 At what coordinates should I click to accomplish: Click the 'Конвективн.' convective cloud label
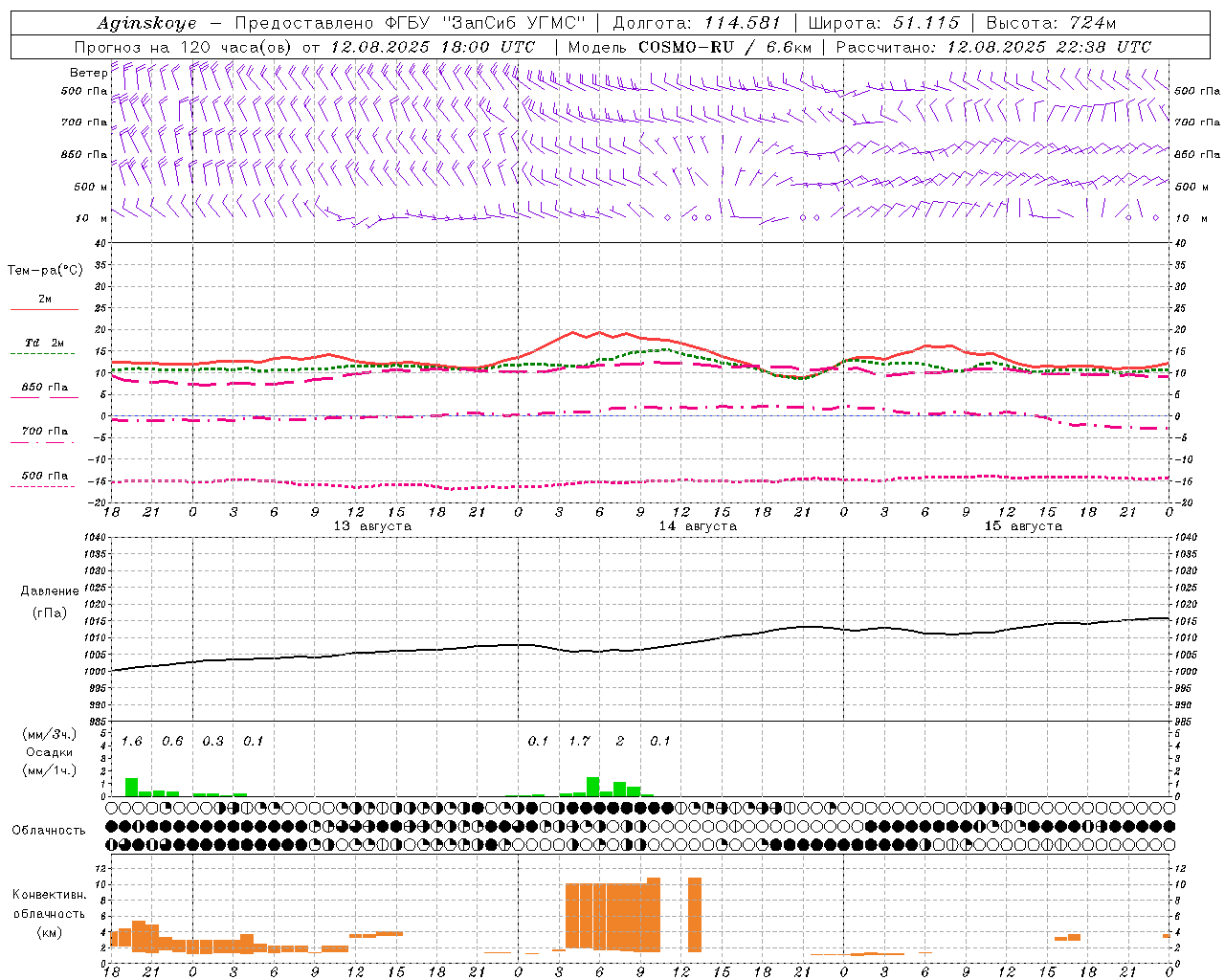pyautogui.click(x=49, y=895)
